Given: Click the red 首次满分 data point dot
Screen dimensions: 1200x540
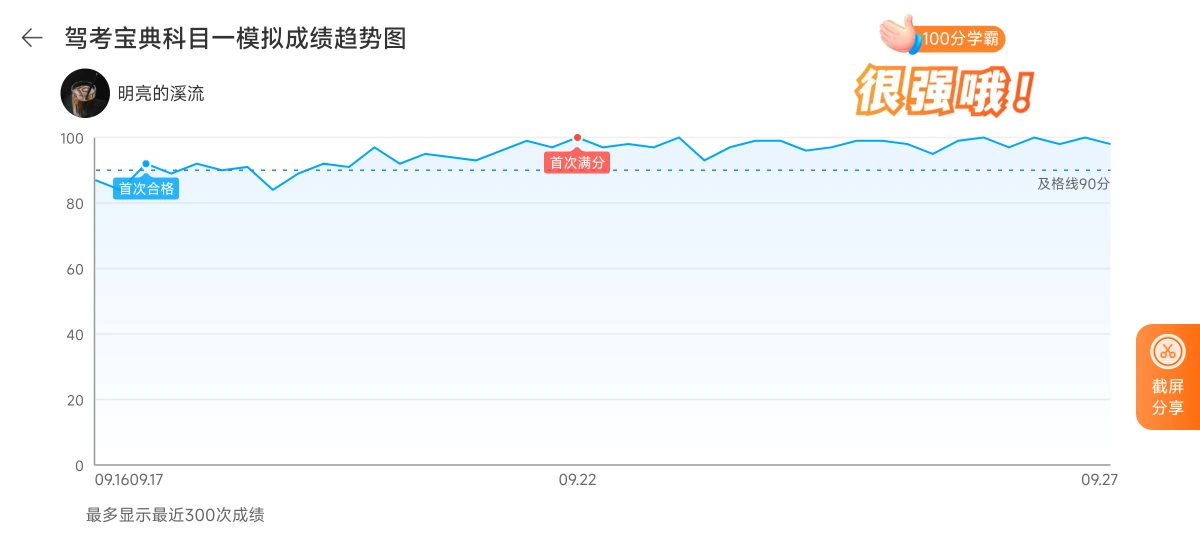Looking at the screenshot, I should (577, 138).
